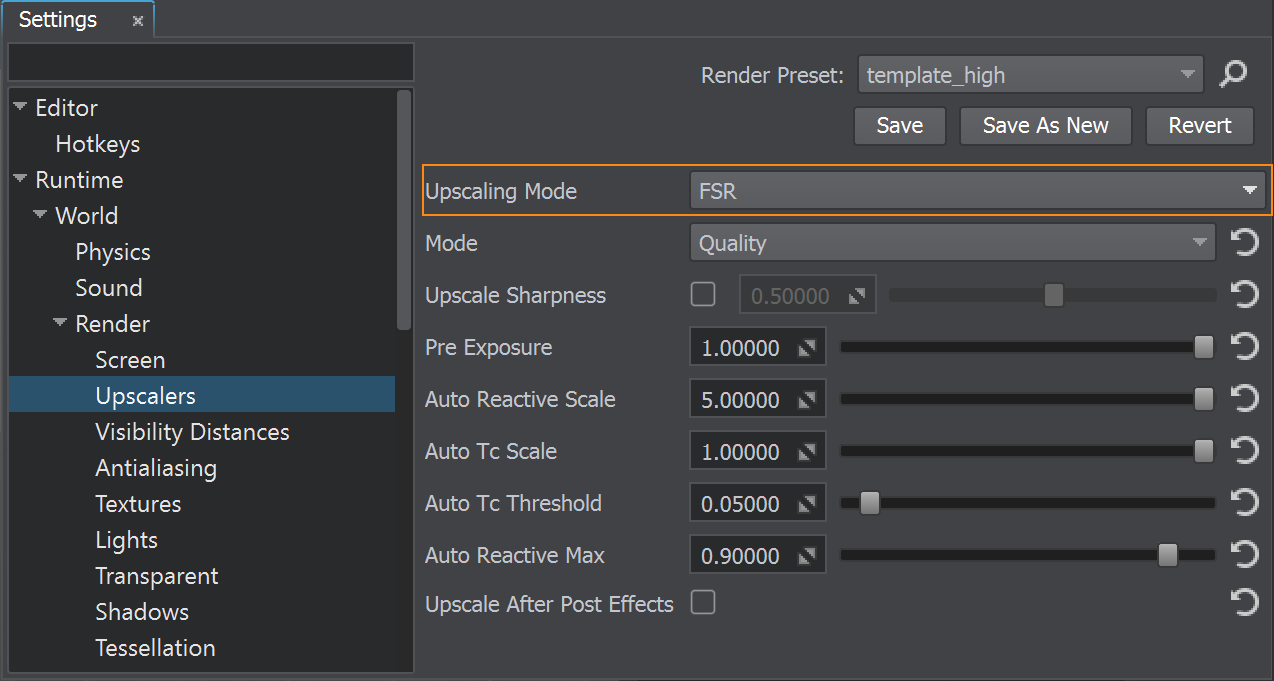This screenshot has height=681, width=1274.
Task: Open Shadows settings
Action: (142, 612)
